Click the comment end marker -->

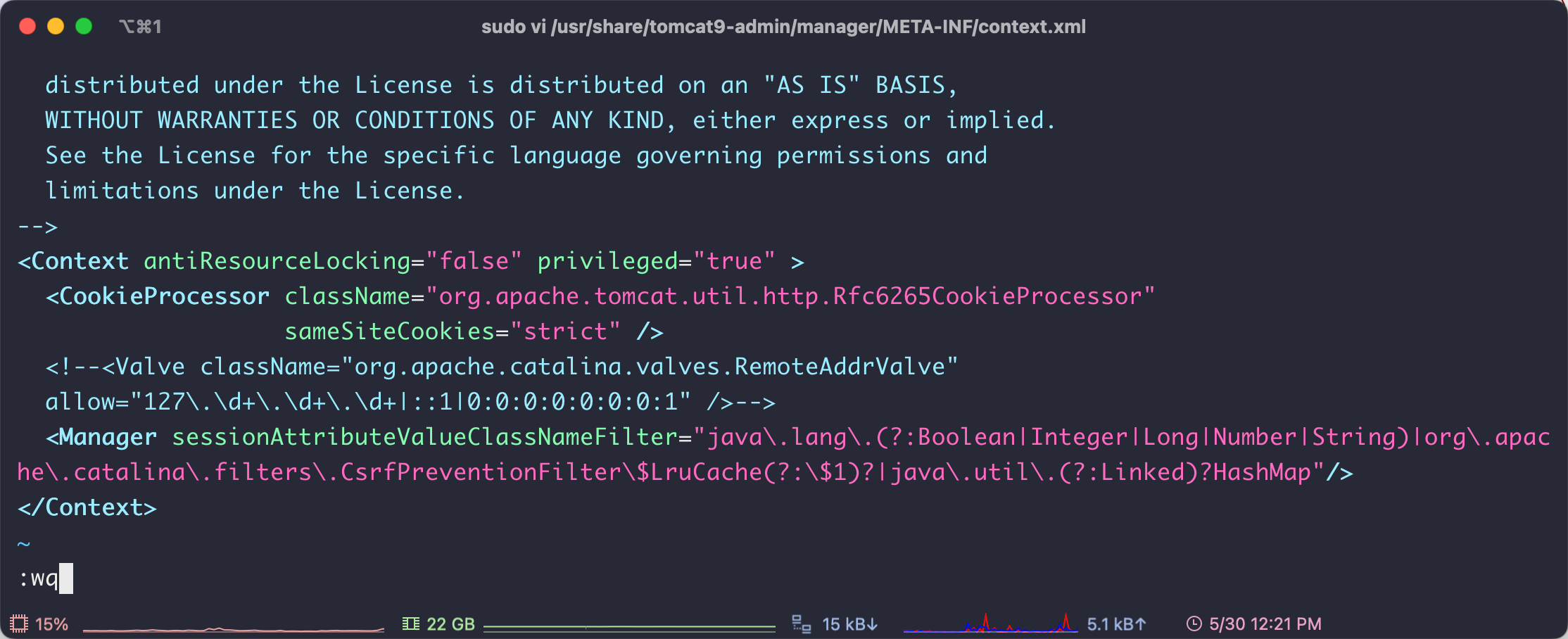pos(38,227)
